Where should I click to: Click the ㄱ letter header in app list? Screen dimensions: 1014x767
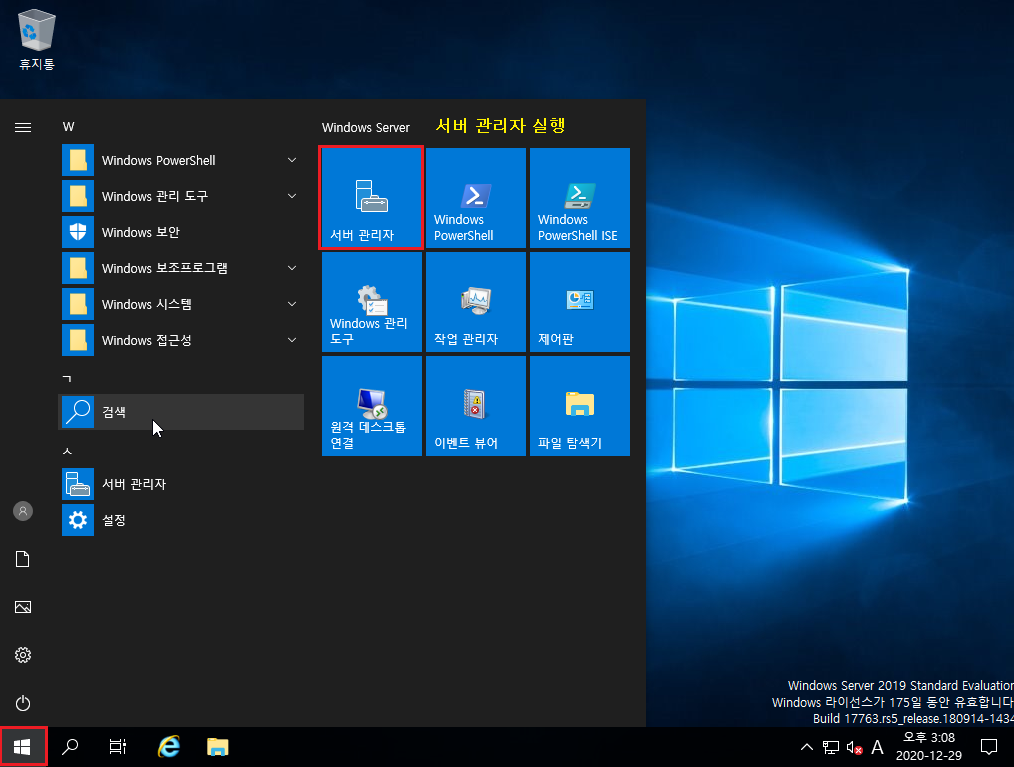click(x=67, y=378)
